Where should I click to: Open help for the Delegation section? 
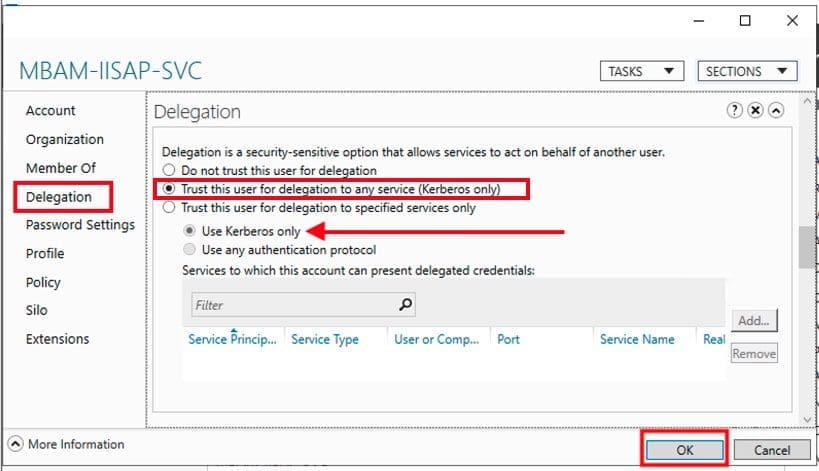[735, 111]
